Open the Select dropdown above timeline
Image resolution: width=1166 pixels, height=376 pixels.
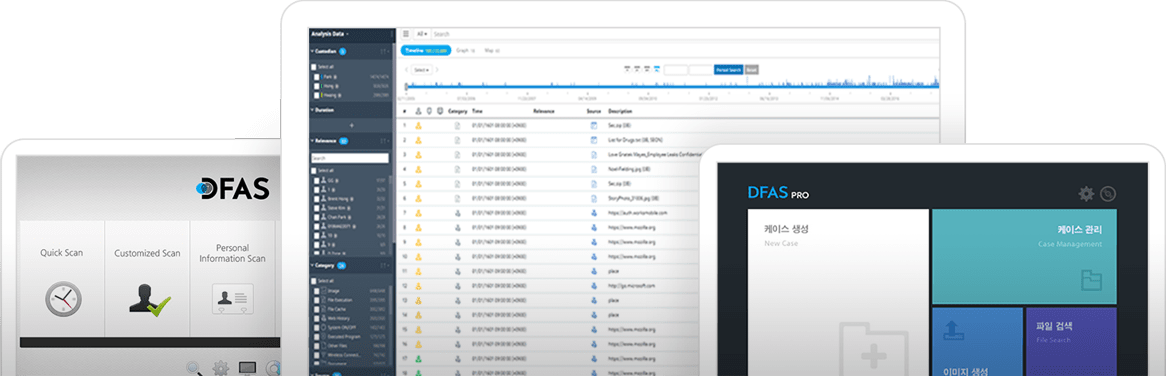coord(422,69)
